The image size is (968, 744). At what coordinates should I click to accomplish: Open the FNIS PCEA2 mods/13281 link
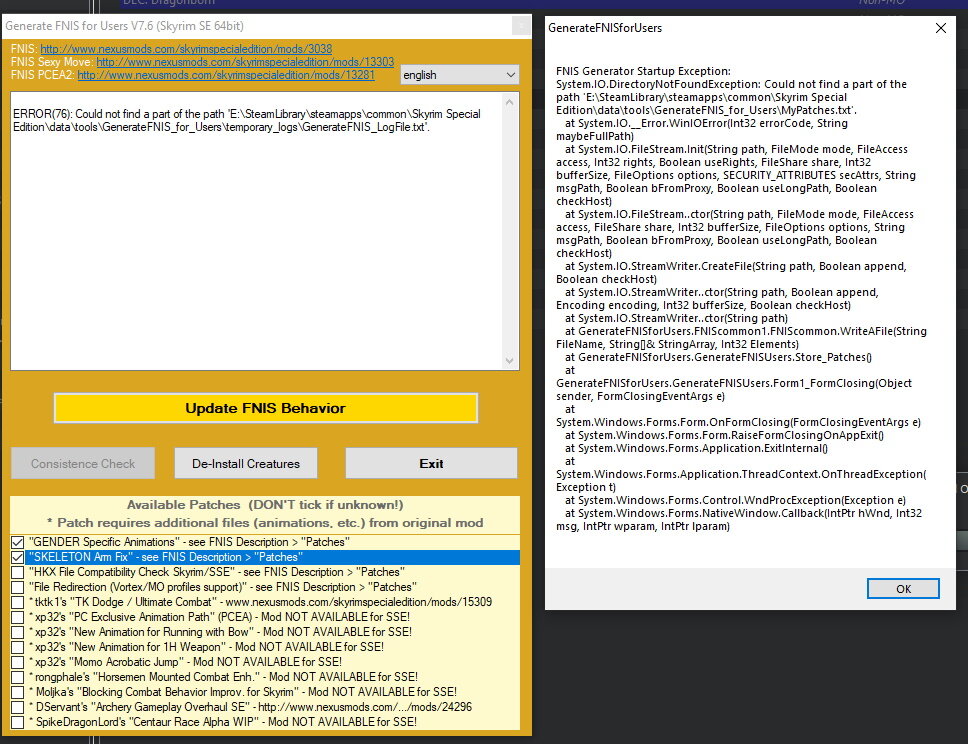[x=226, y=75]
